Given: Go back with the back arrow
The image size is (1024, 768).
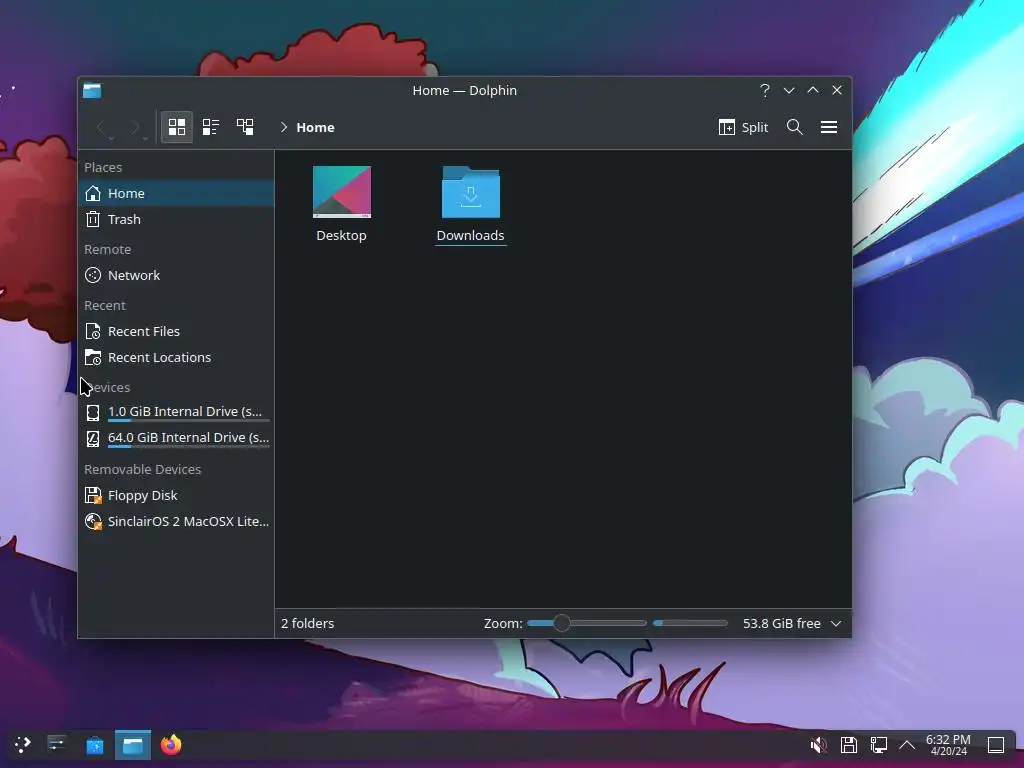Looking at the screenshot, I should tap(103, 127).
